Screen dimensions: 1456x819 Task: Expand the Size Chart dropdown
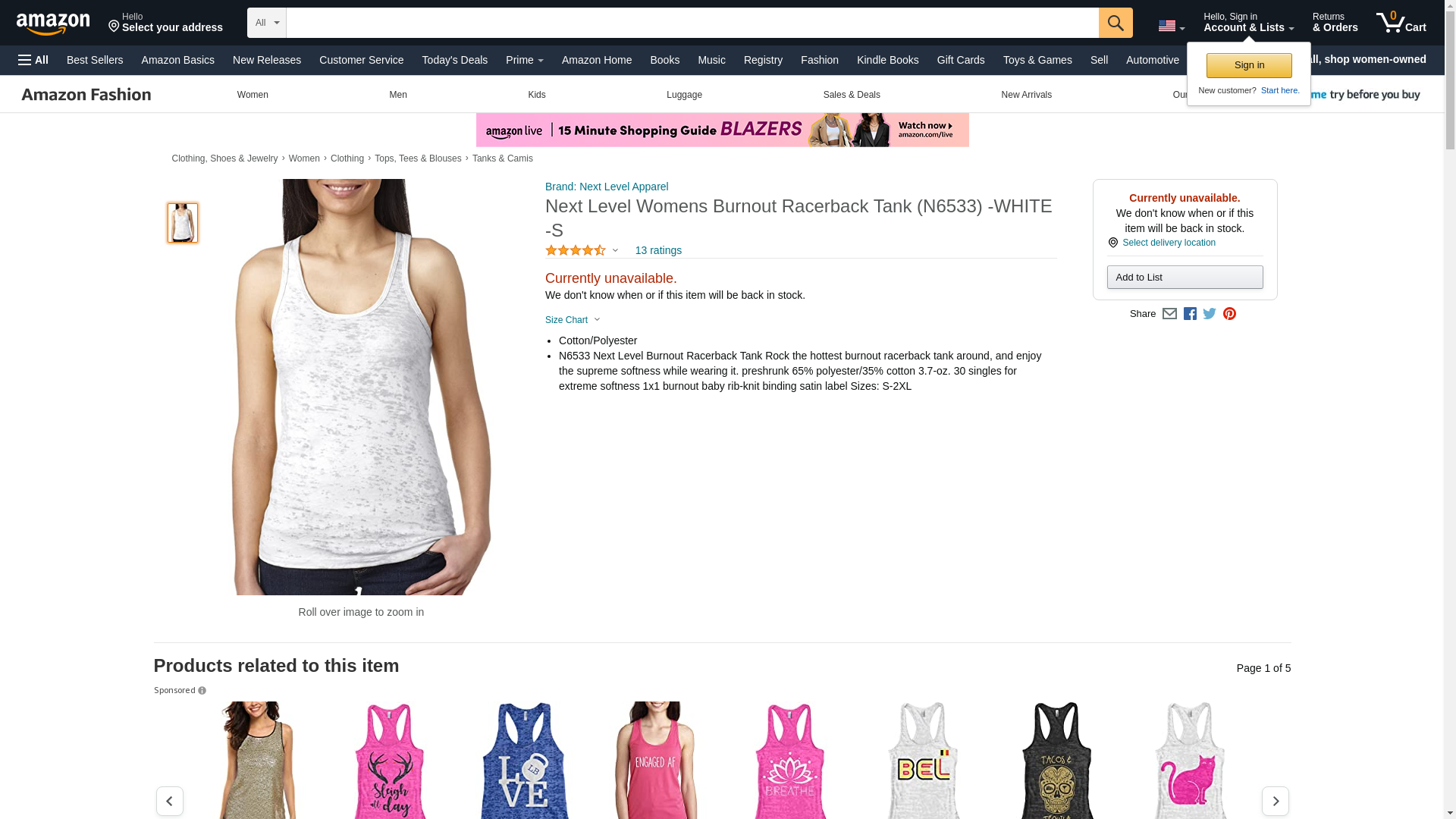click(573, 320)
